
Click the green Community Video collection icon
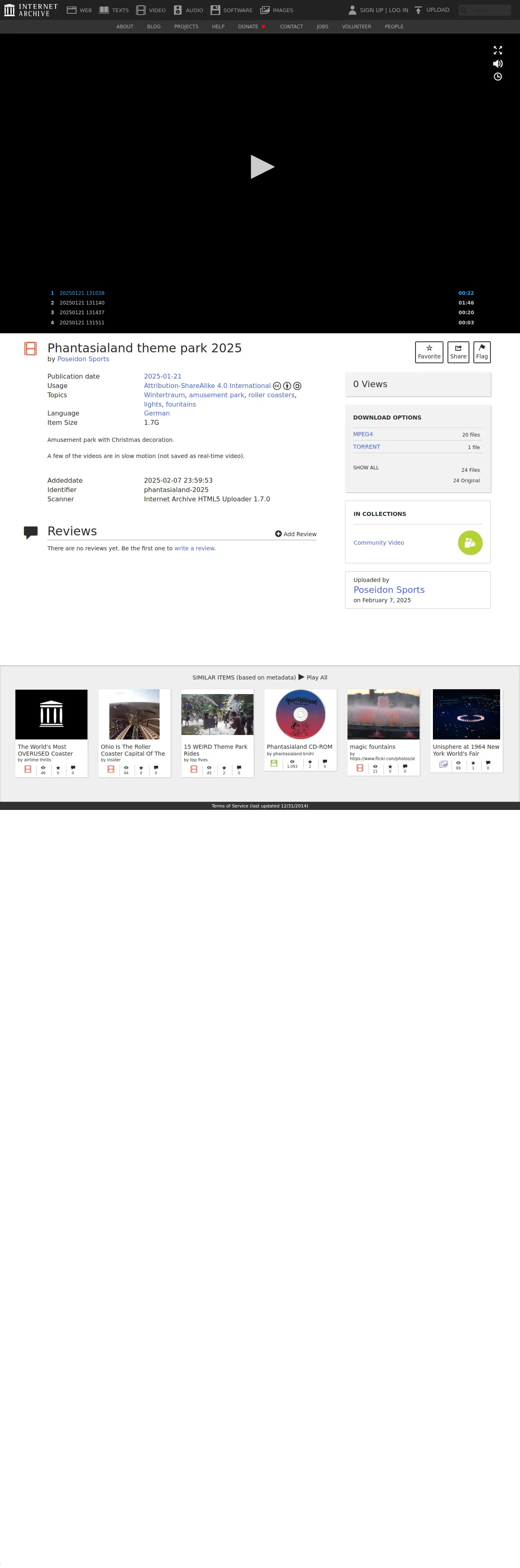point(470,543)
